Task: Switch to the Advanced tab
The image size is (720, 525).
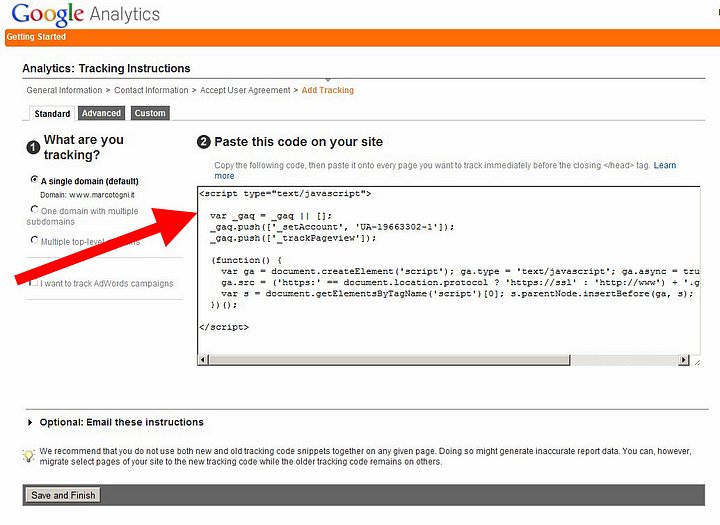Action: 101,113
